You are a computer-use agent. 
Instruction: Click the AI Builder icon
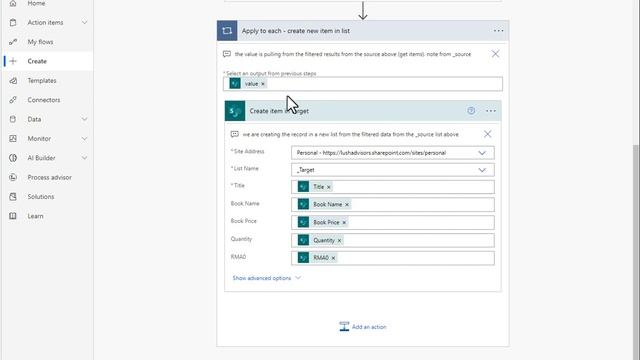pyautogui.click(x=13, y=158)
